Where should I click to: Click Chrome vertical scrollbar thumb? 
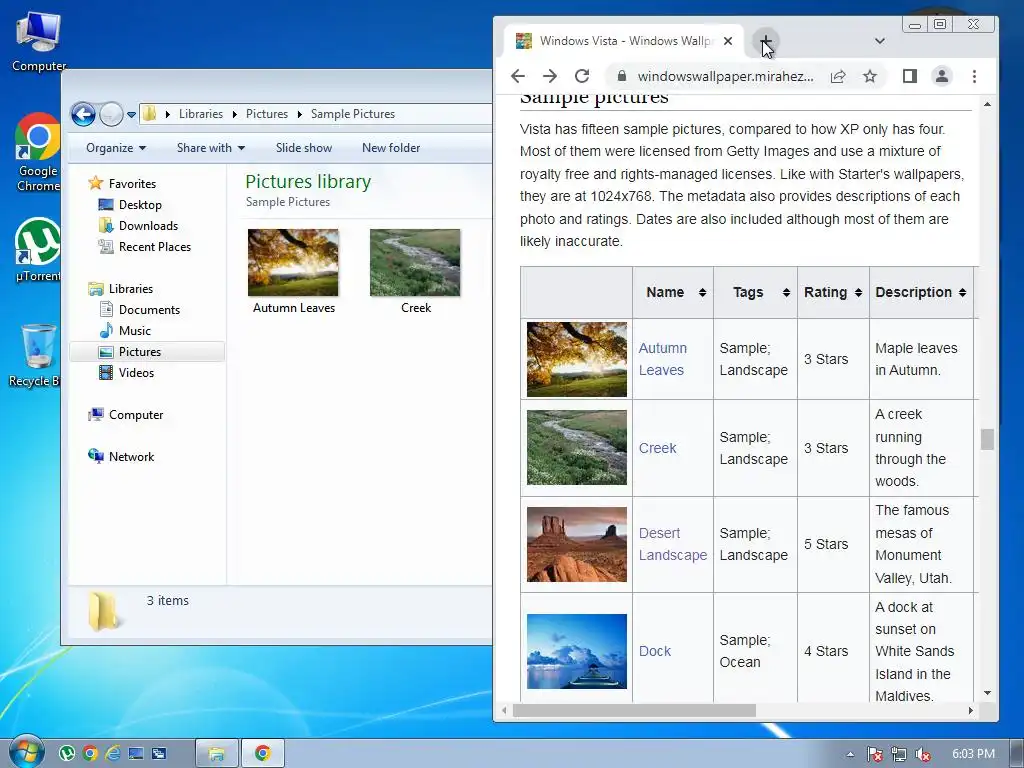(x=987, y=440)
